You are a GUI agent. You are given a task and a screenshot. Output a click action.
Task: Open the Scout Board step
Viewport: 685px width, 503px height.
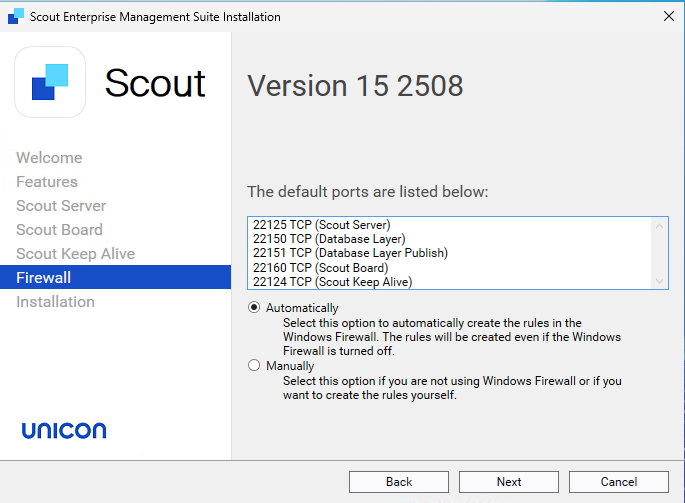[x=59, y=230]
